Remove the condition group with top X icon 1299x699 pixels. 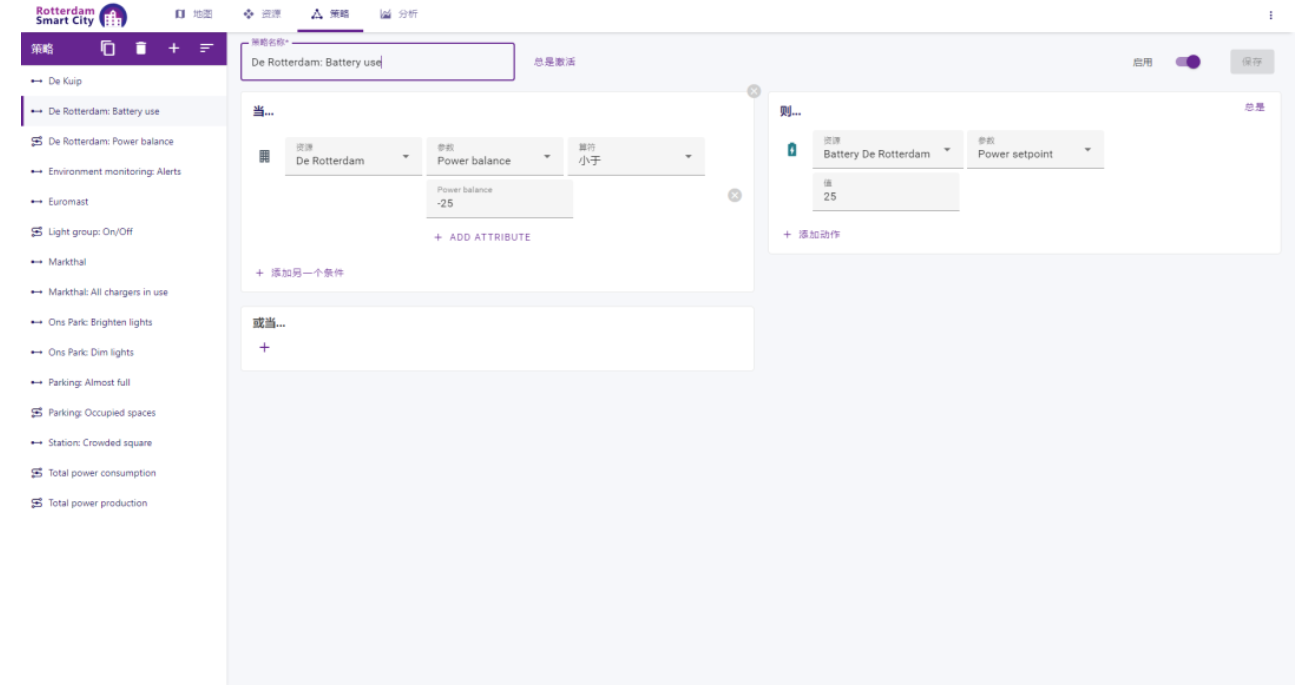pos(754,91)
